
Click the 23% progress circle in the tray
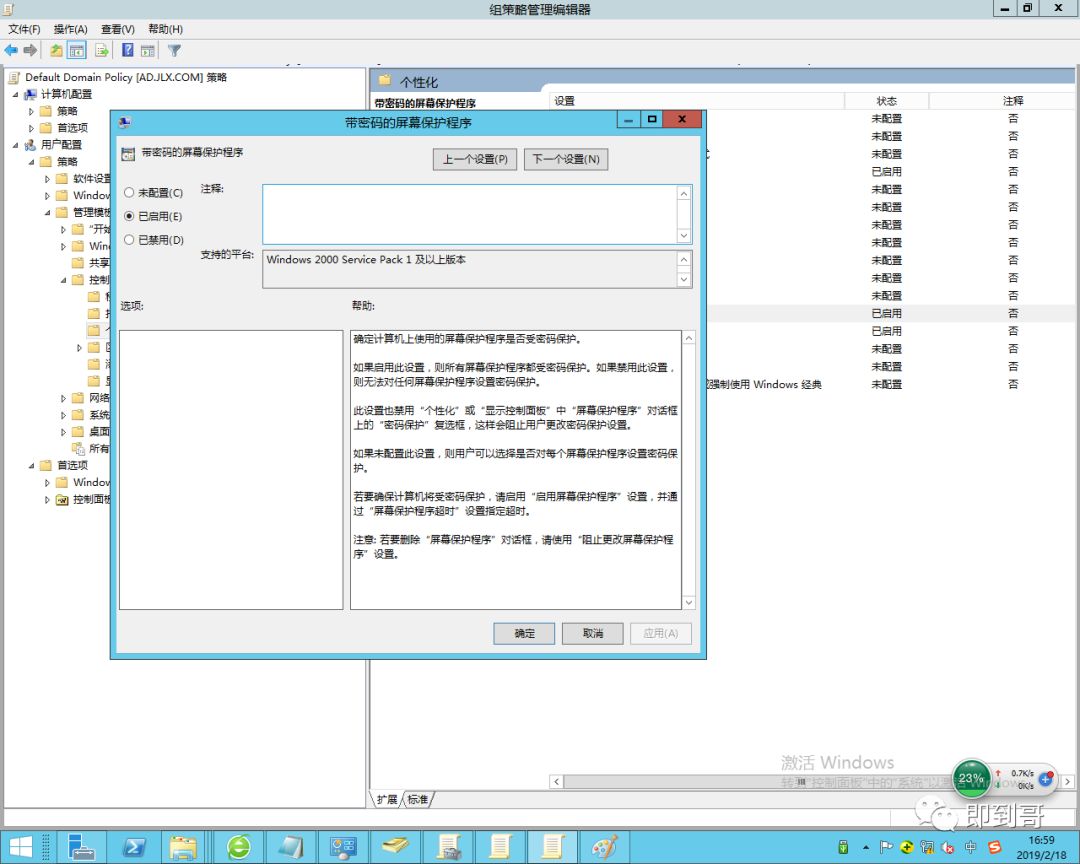971,778
